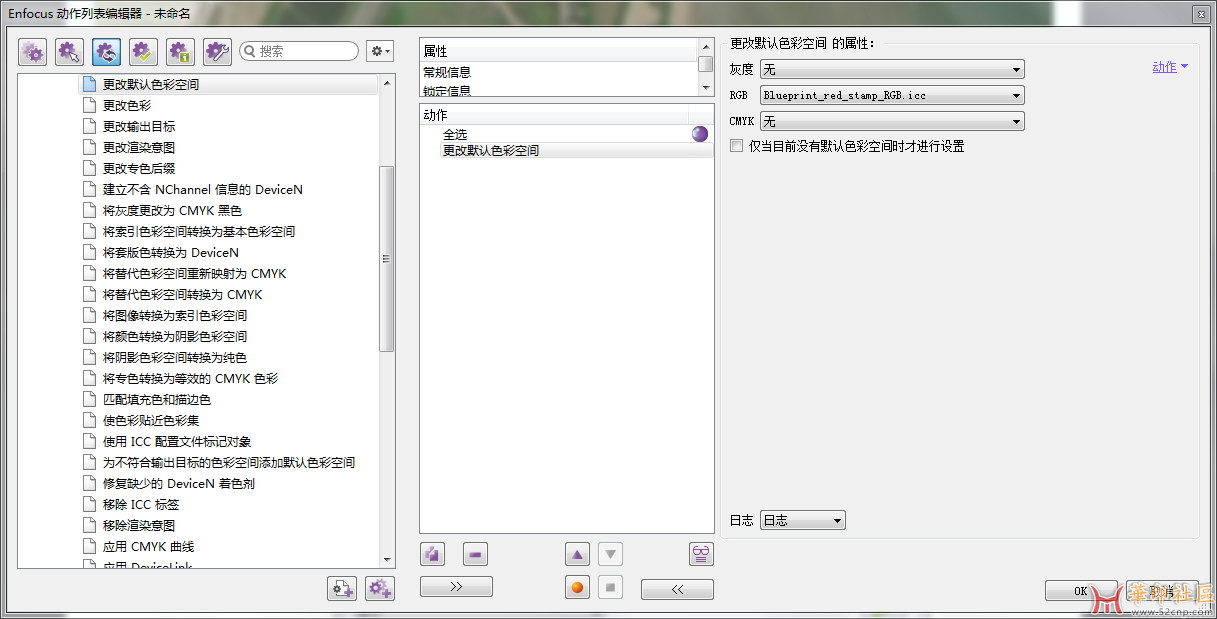Start recording with the orange circle button
This screenshot has height=619, width=1217.
pos(577,588)
